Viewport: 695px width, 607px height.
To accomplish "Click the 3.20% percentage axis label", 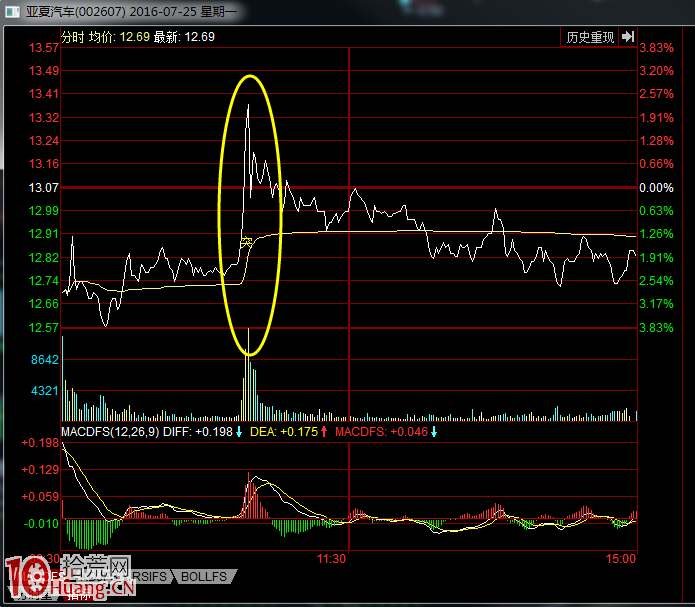I will click(656, 71).
